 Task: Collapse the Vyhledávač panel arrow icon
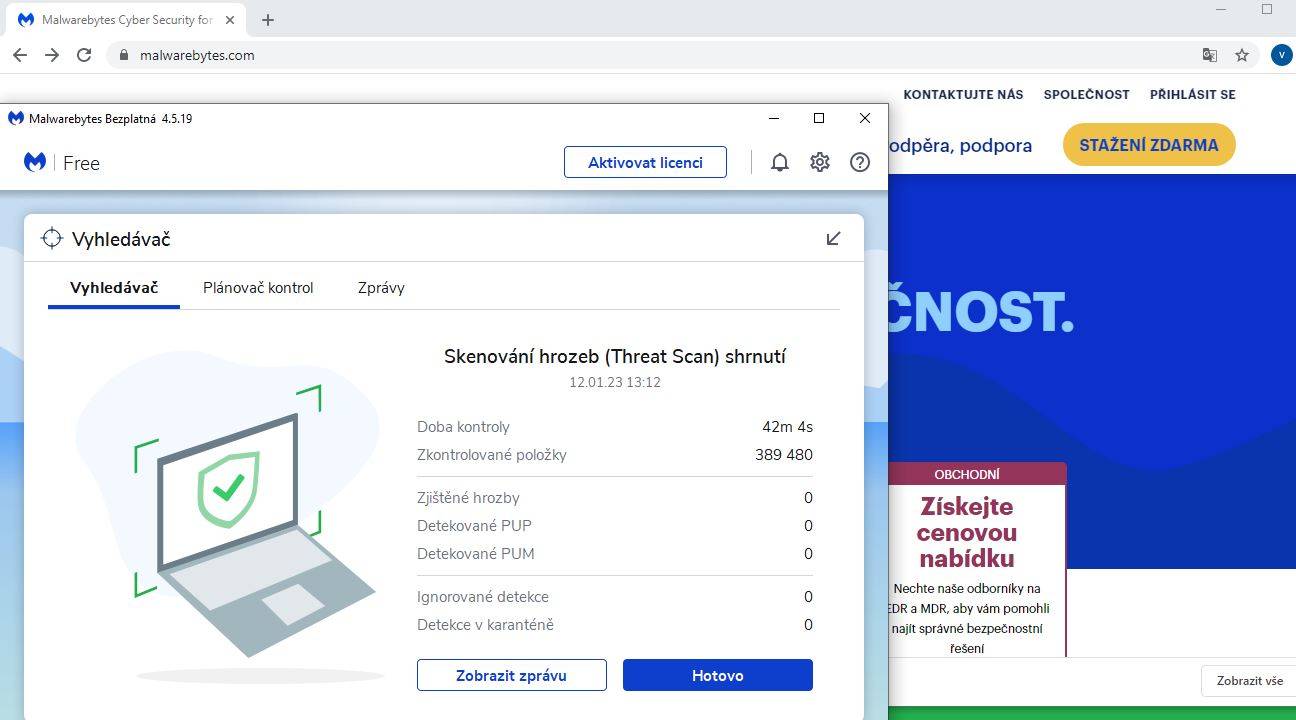[x=833, y=238]
